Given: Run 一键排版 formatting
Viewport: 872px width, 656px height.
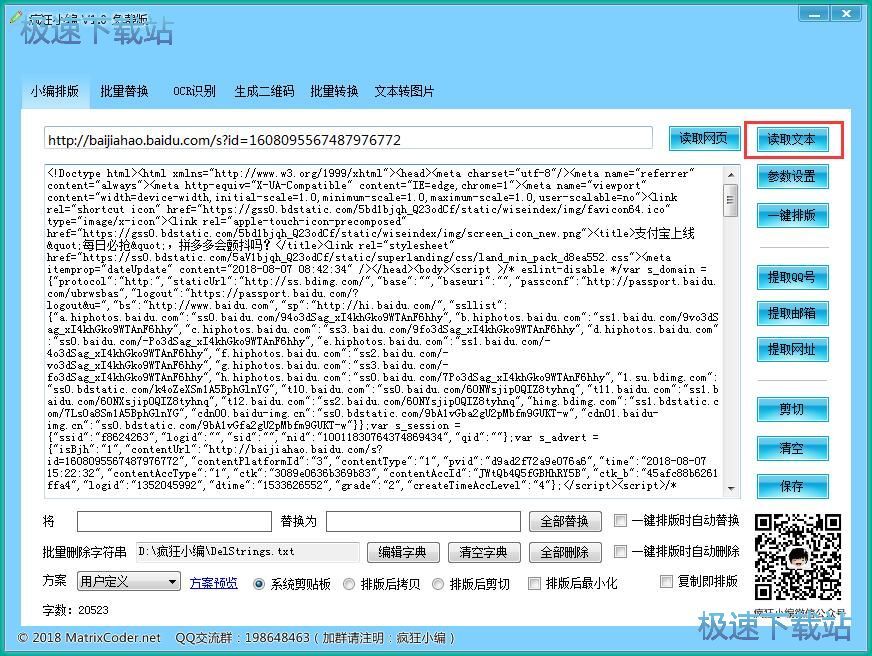Looking at the screenshot, I should [792, 216].
